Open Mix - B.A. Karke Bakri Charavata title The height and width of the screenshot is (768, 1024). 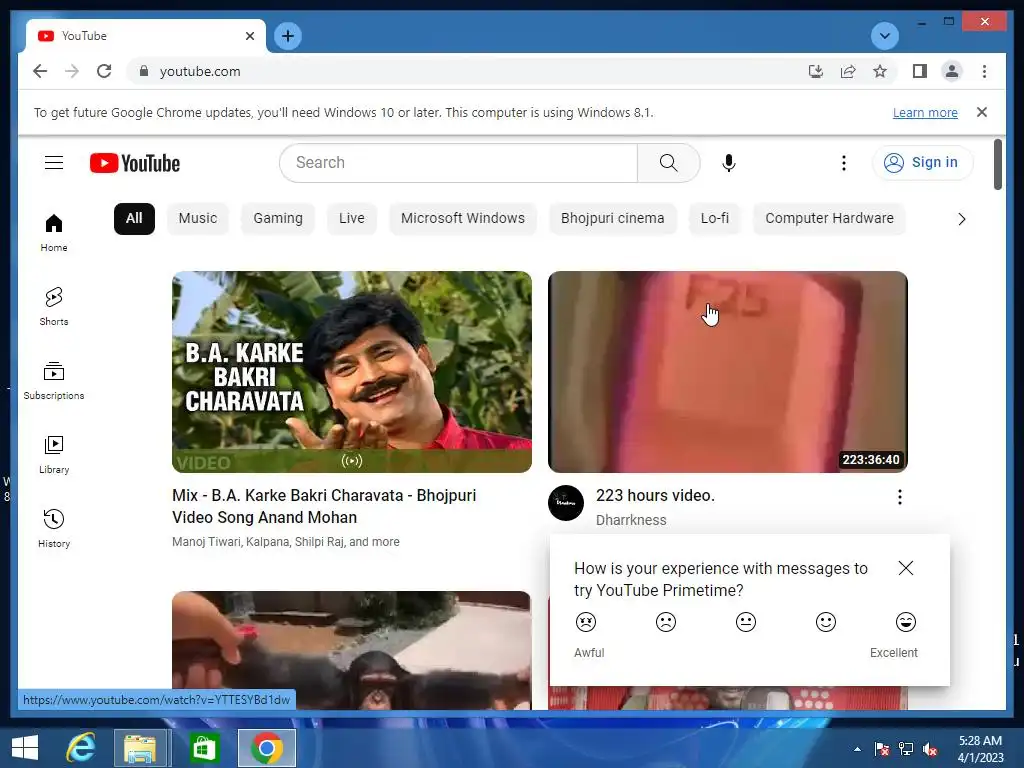pyautogui.click(x=324, y=506)
